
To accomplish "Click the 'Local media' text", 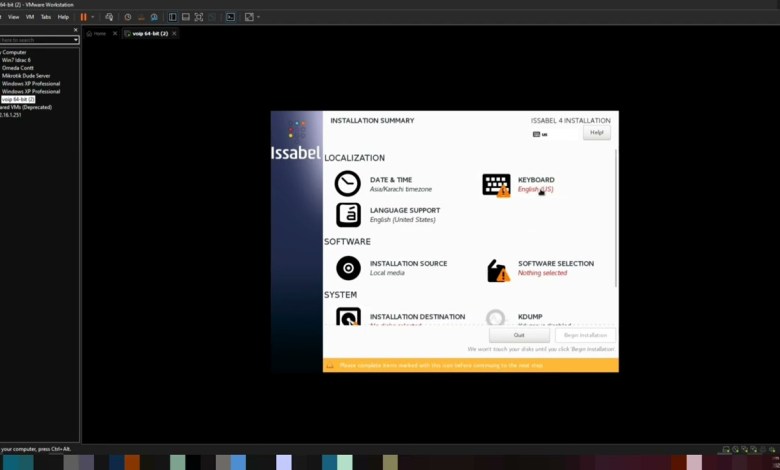I will click(387, 273).
